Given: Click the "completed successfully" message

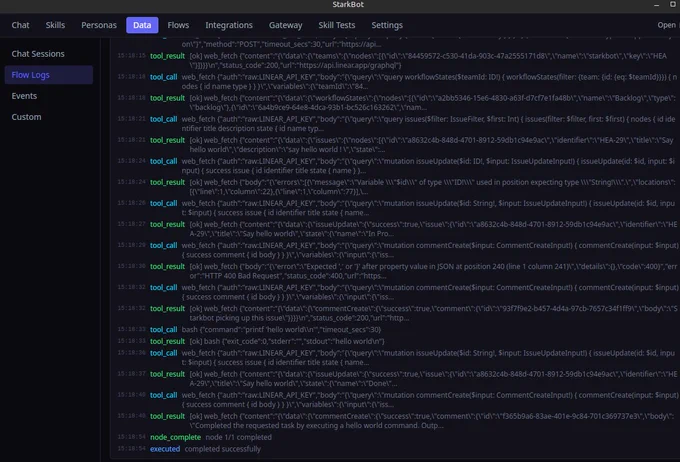Looking at the screenshot, I should (222, 449).
